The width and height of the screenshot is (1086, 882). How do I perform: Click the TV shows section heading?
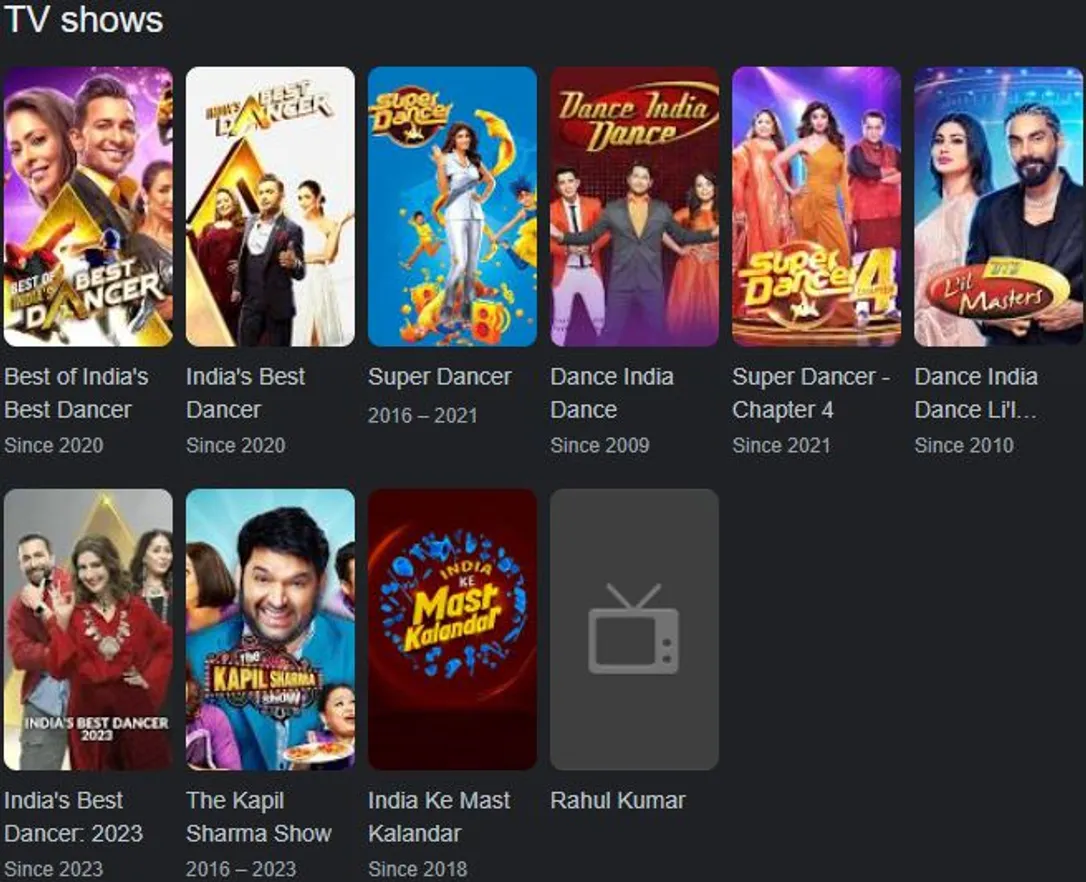(84, 19)
